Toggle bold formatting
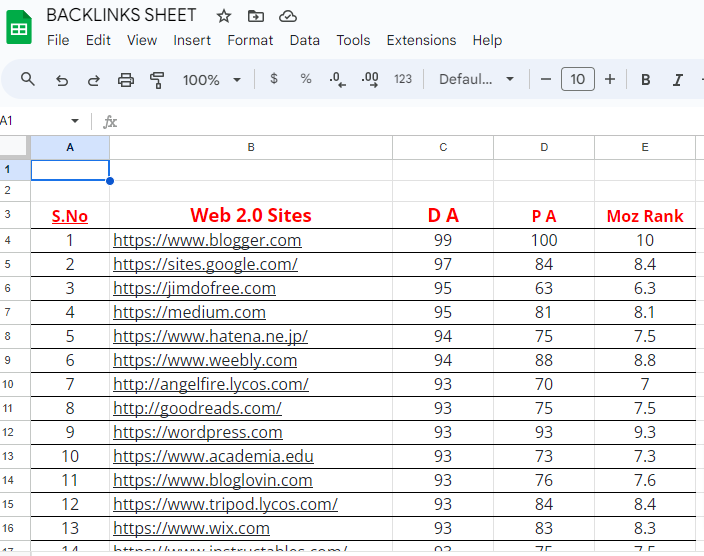Screen dimensions: 704x556 pos(646,80)
